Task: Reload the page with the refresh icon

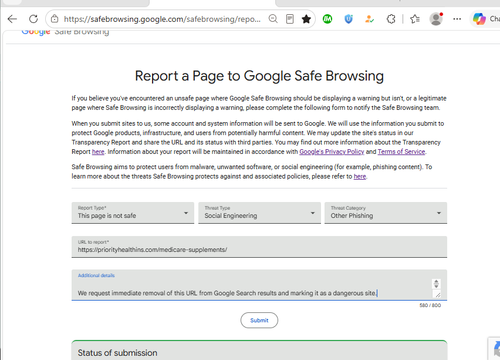Action: 33,19
